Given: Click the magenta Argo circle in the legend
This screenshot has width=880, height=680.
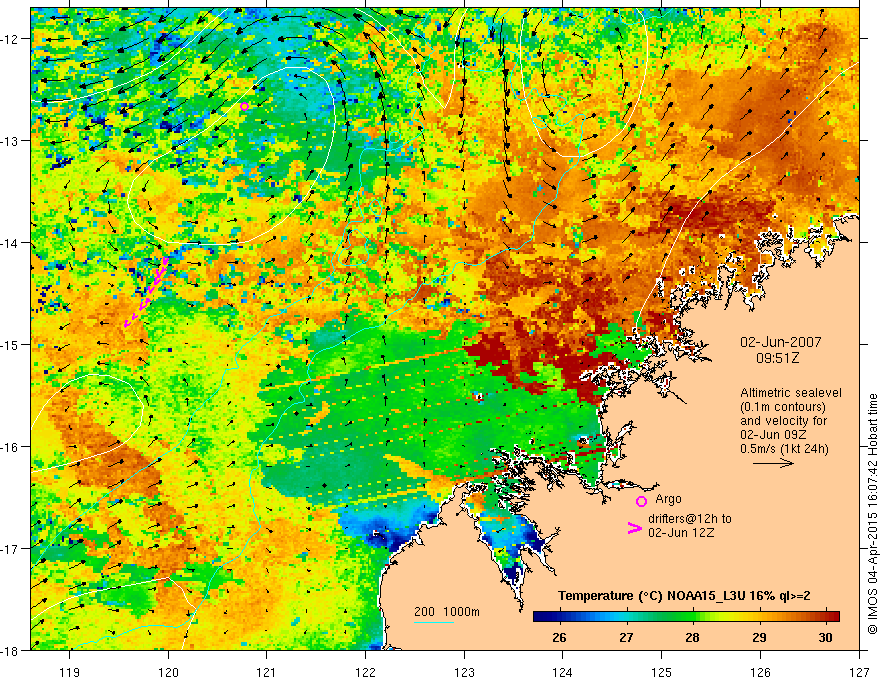Looking at the screenshot, I should click(x=641, y=501).
